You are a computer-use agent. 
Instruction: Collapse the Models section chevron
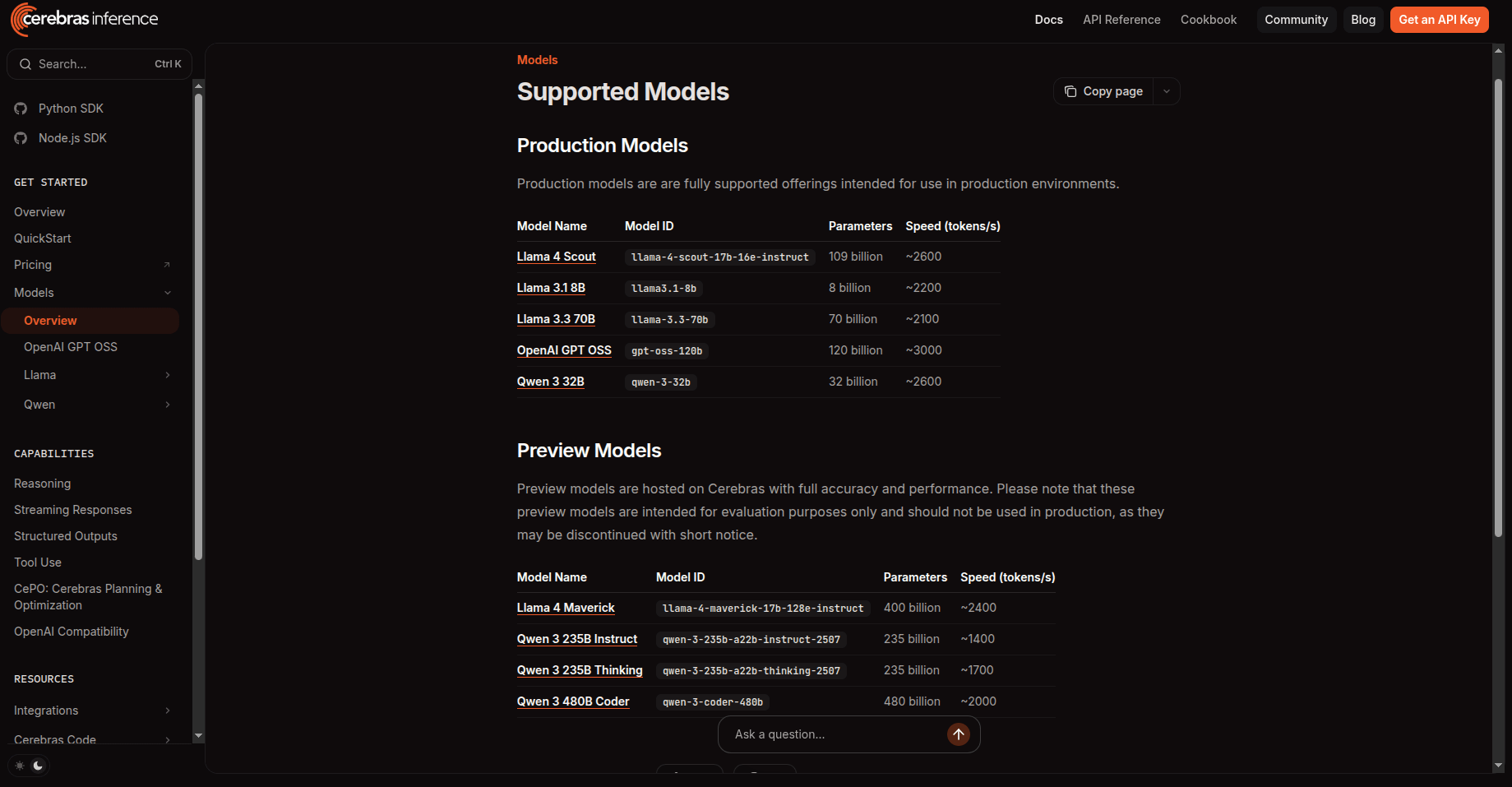coord(168,293)
